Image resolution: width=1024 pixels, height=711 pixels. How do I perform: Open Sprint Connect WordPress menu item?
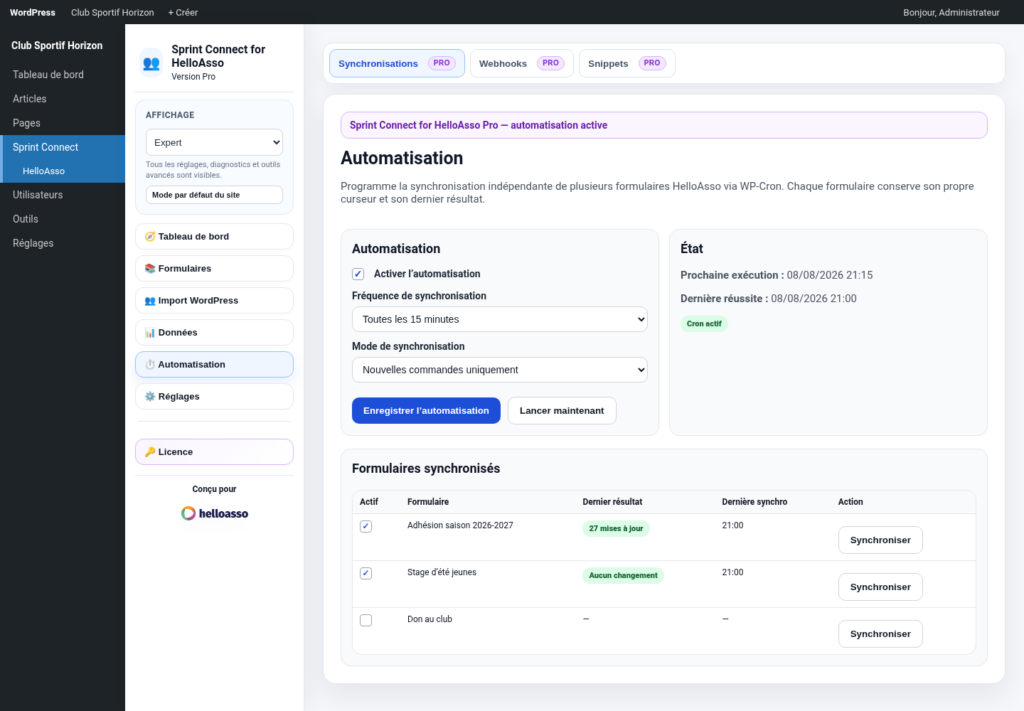point(62,147)
